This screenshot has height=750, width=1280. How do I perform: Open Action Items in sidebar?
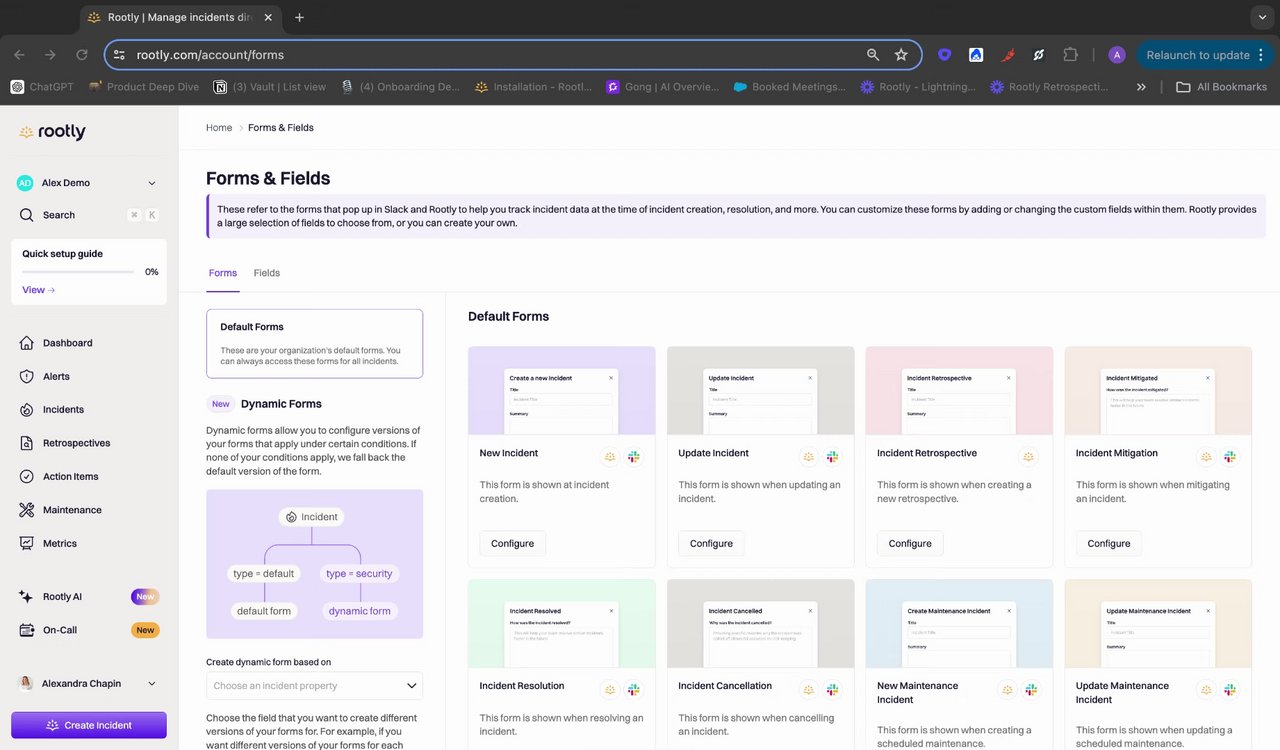click(x=70, y=477)
